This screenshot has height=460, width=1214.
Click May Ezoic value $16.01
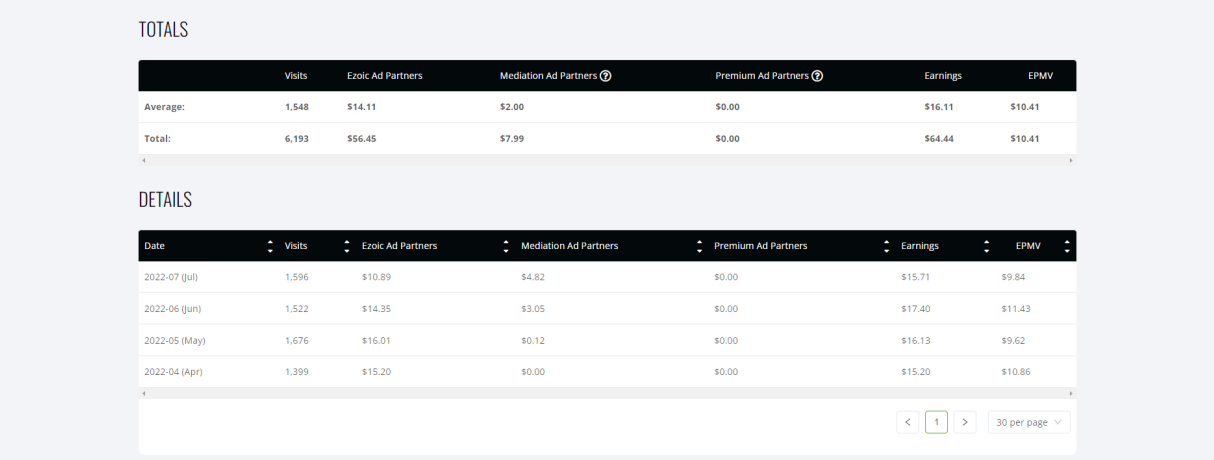(376, 340)
